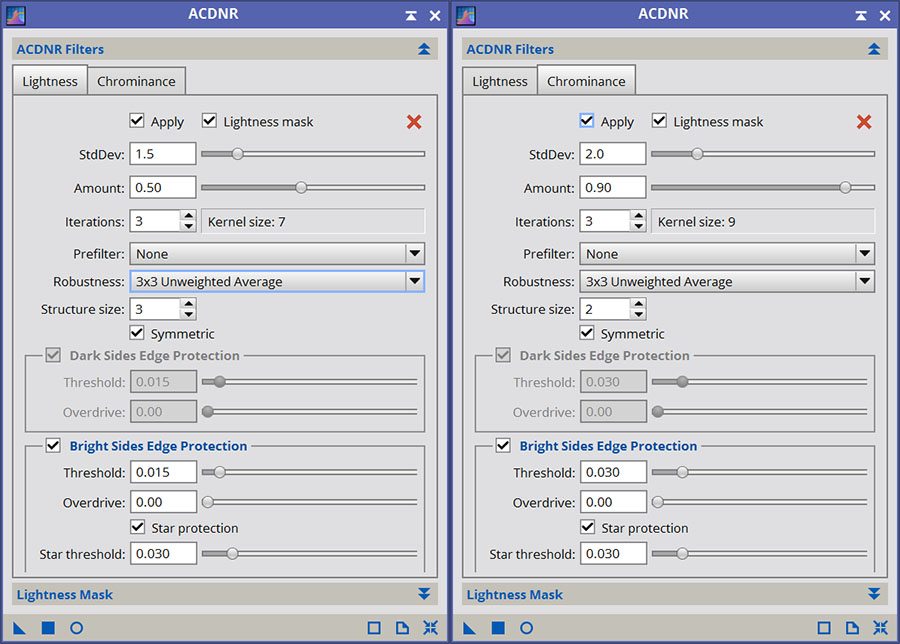Image resolution: width=900 pixels, height=644 pixels.
Task: Click the New Instance triangle icon
Action: pos(20,627)
